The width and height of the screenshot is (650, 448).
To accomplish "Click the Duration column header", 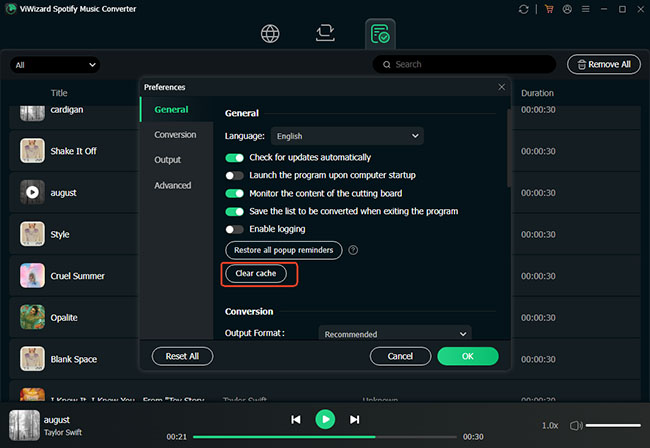I will coord(537,93).
